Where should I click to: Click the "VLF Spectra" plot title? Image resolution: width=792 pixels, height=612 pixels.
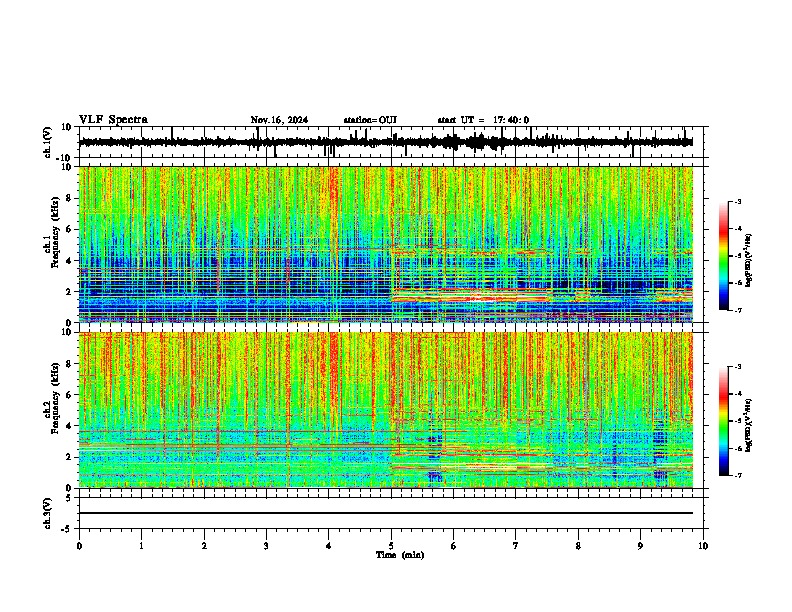point(113,120)
